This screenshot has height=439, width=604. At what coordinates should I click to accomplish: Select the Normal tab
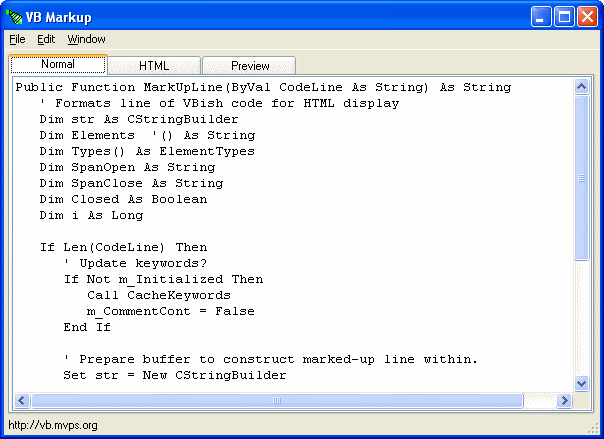(x=58, y=64)
